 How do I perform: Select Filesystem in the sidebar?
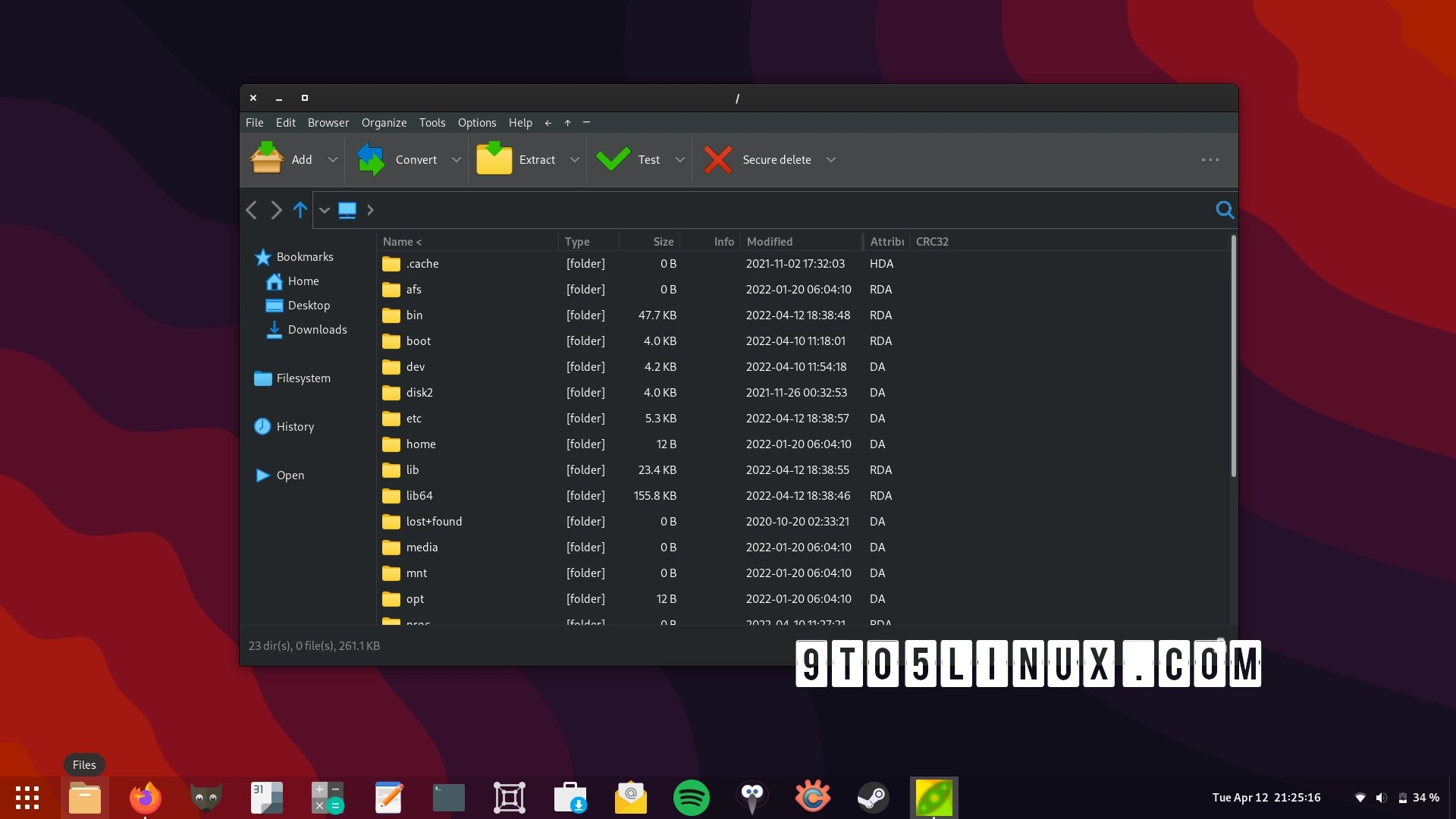click(303, 378)
